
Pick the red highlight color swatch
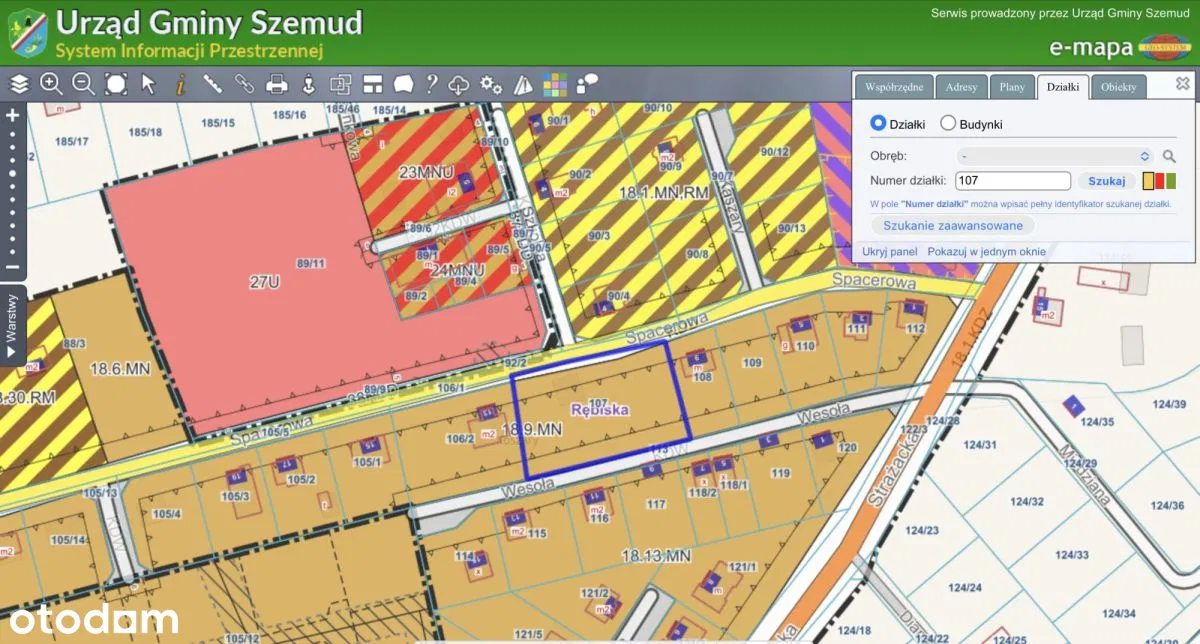[x=1159, y=181]
